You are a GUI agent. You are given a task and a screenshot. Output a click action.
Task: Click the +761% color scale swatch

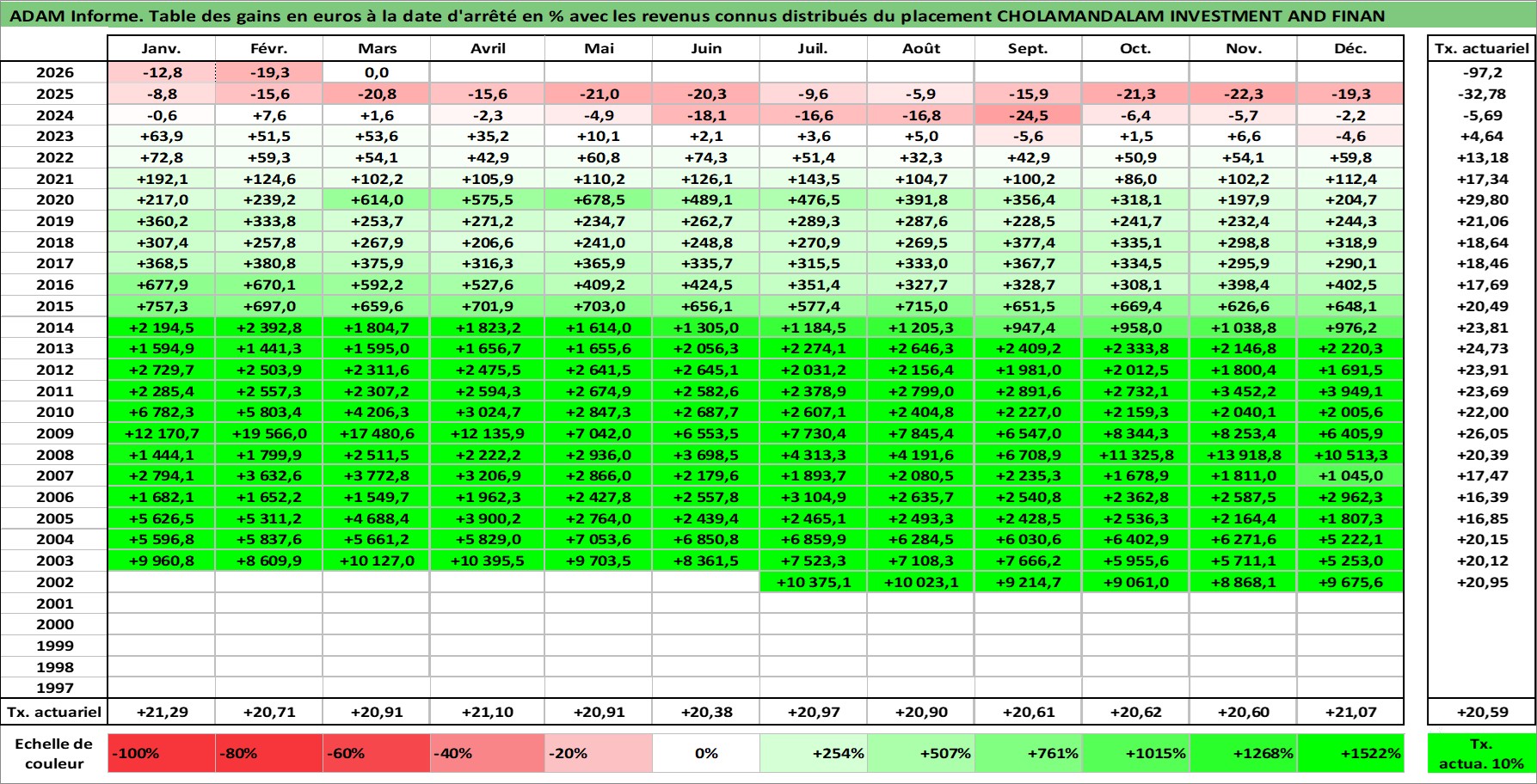1029,753
